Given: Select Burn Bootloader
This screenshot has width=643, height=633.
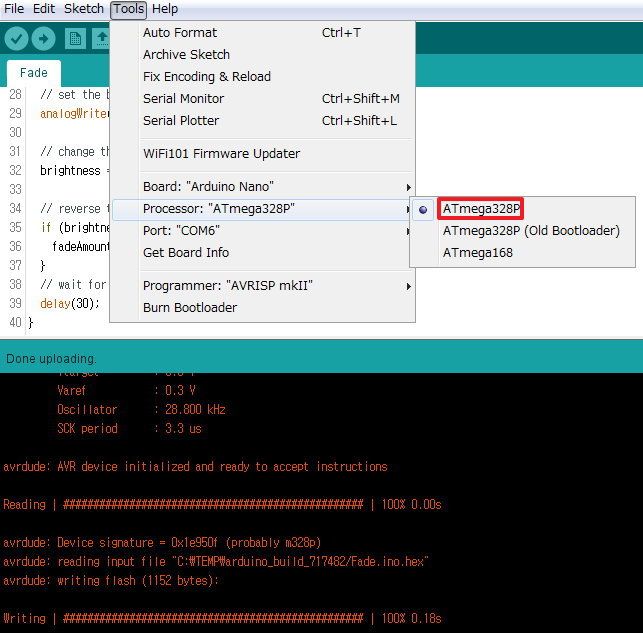Looking at the screenshot, I should coord(262,308).
